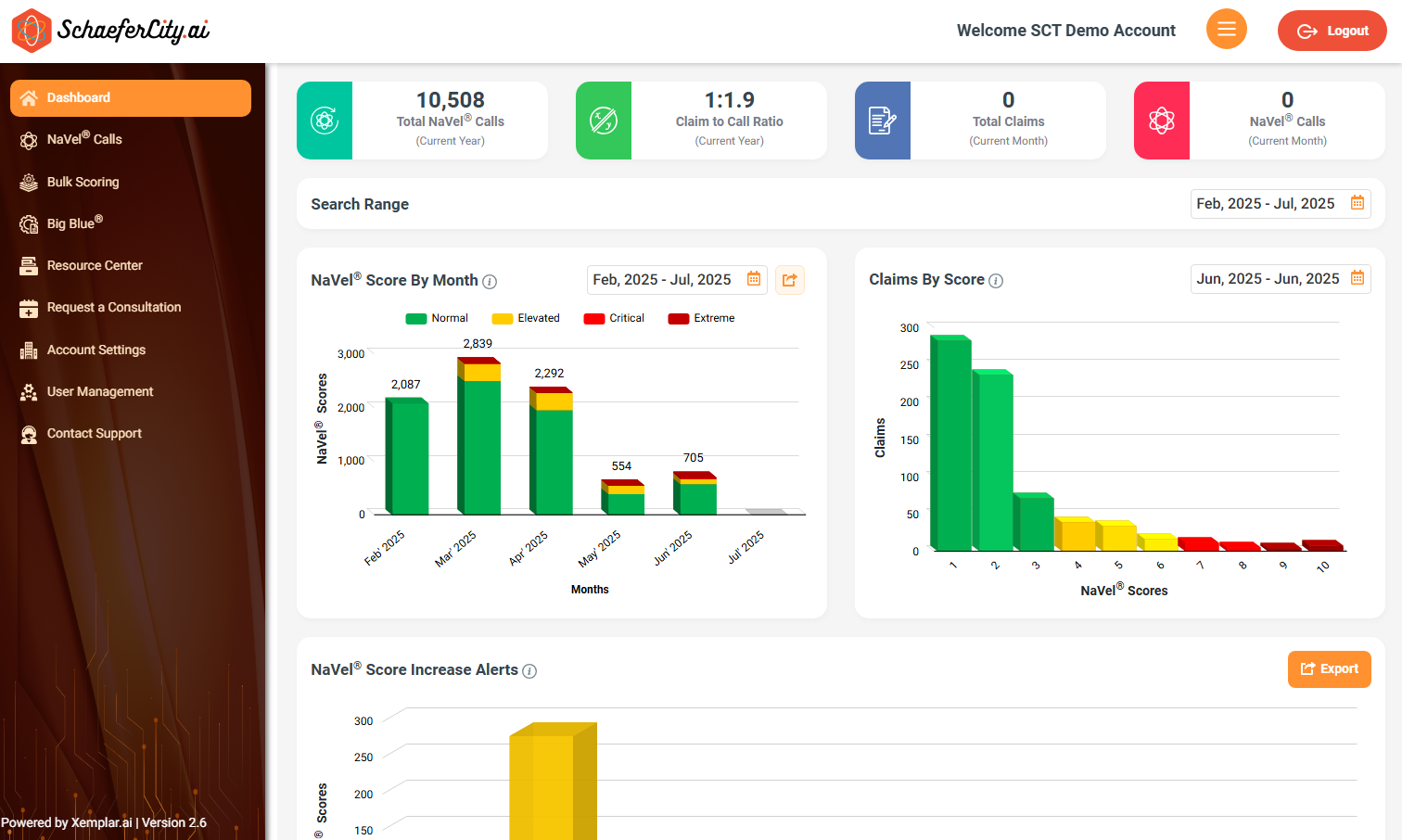The width and height of the screenshot is (1402, 840).
Task: Toggle the Extreme series in chart legend
Action: [x=702, y=318]
